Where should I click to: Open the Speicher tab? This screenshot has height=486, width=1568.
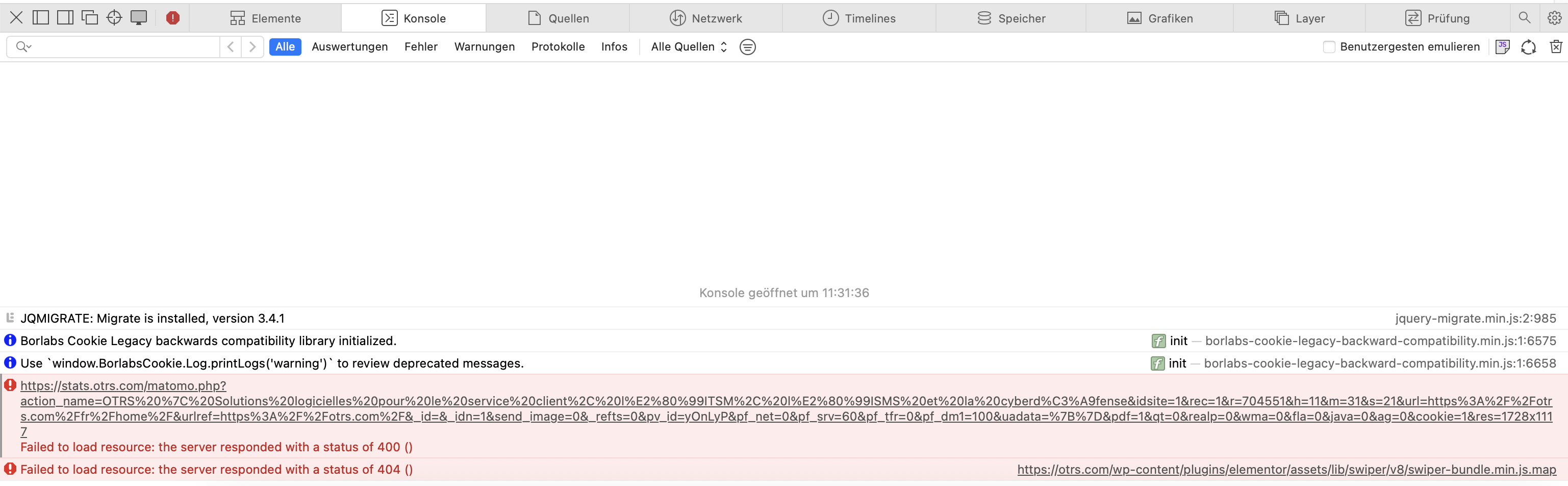[x=1011, y=18]
